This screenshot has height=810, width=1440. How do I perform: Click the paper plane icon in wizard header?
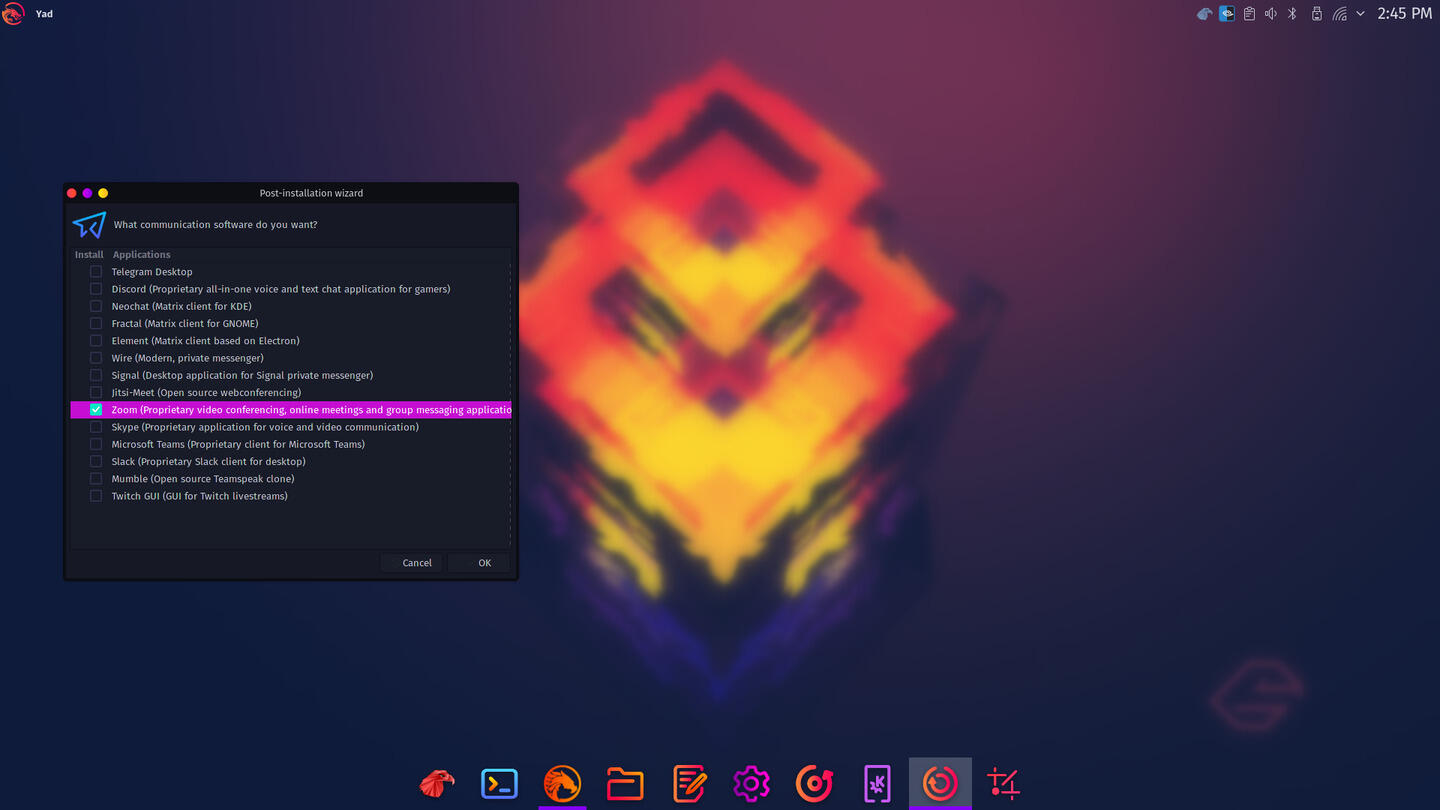point(89,224)
